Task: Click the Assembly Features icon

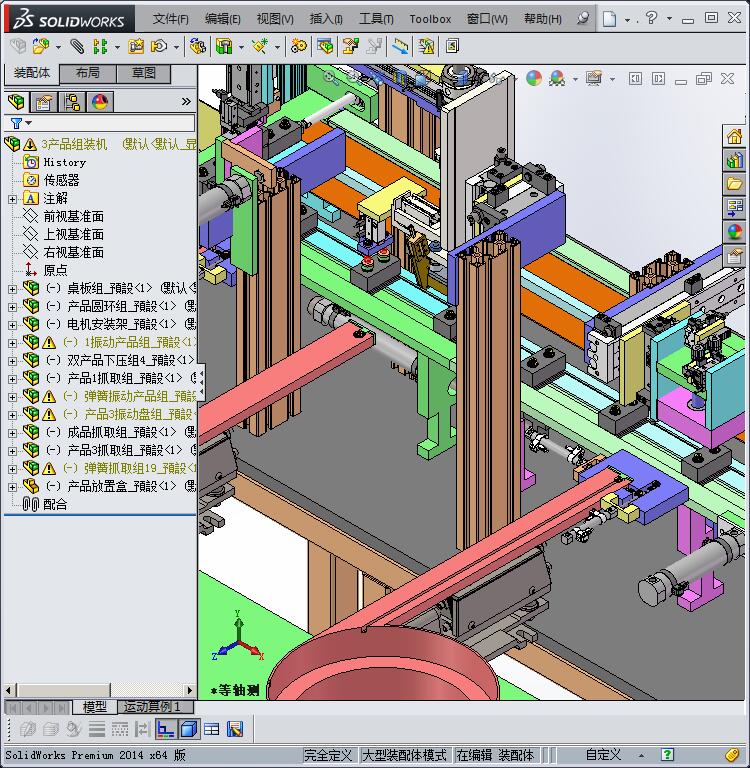Action: (x=224, y=47)
